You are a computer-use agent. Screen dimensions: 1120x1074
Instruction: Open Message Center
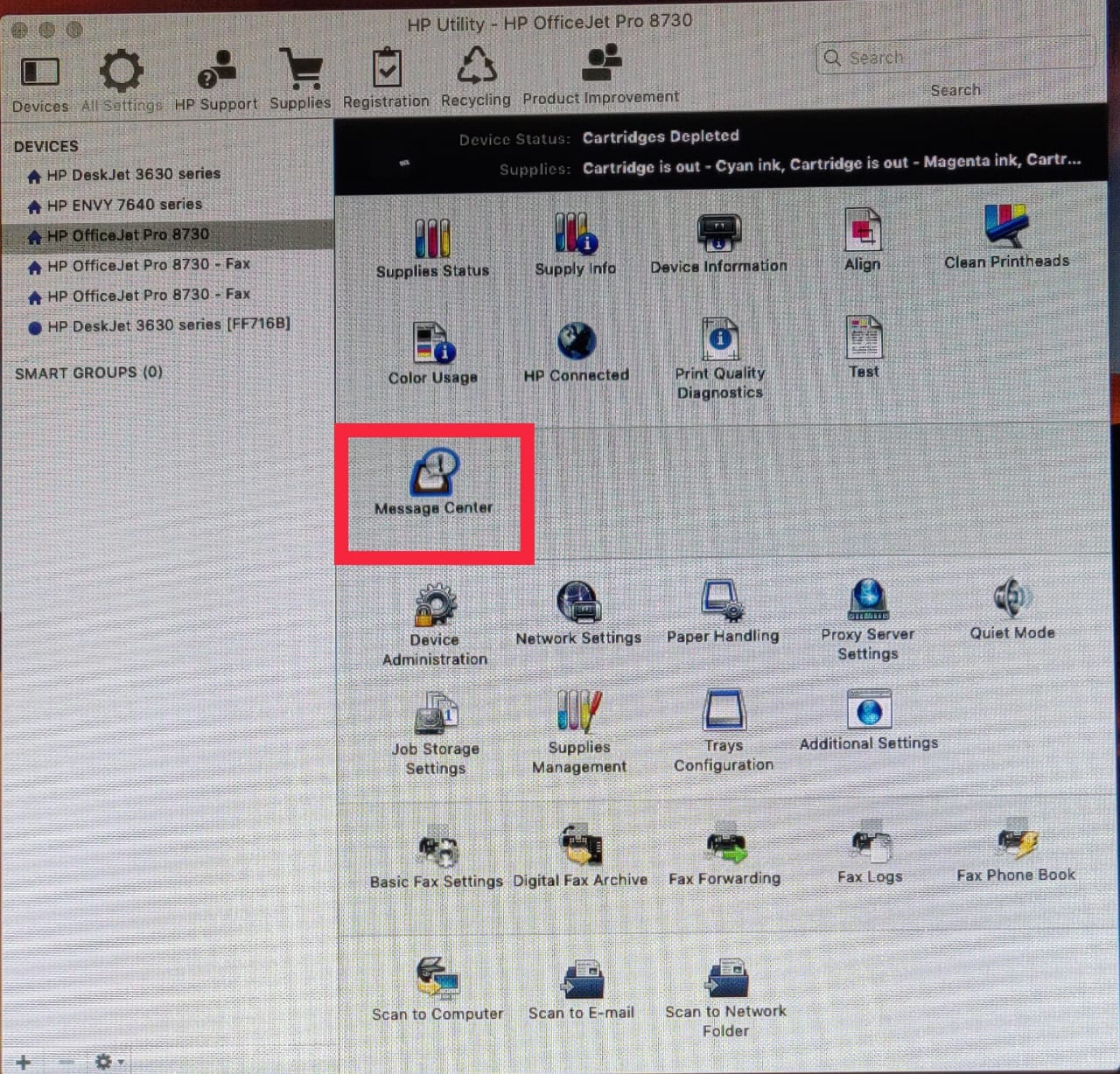(x=433, y=483)
